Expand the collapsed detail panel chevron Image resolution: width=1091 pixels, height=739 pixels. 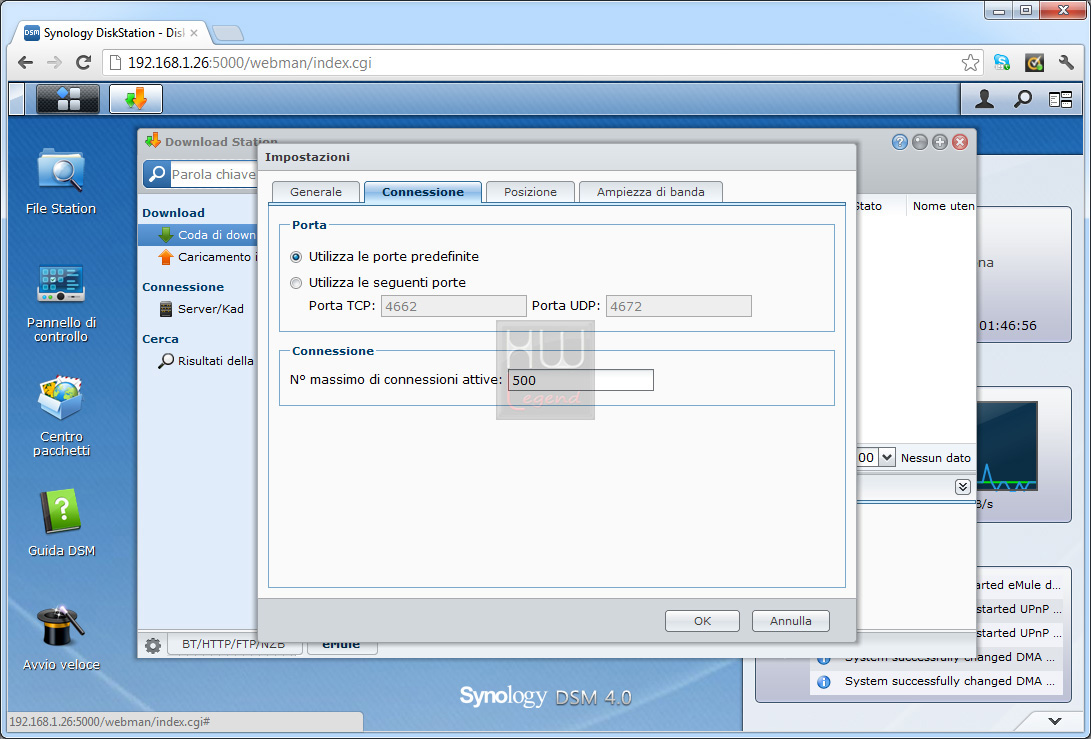point(963,486)
